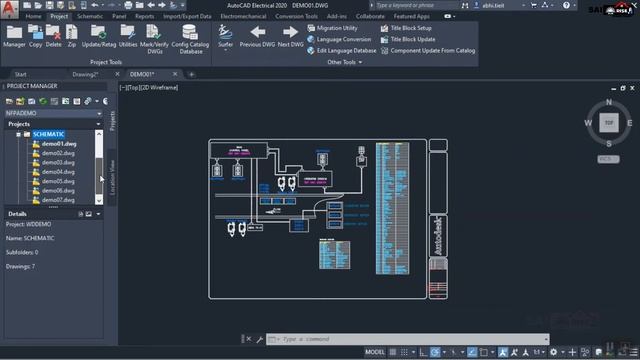Focus the keyword search field

[416, 5]
